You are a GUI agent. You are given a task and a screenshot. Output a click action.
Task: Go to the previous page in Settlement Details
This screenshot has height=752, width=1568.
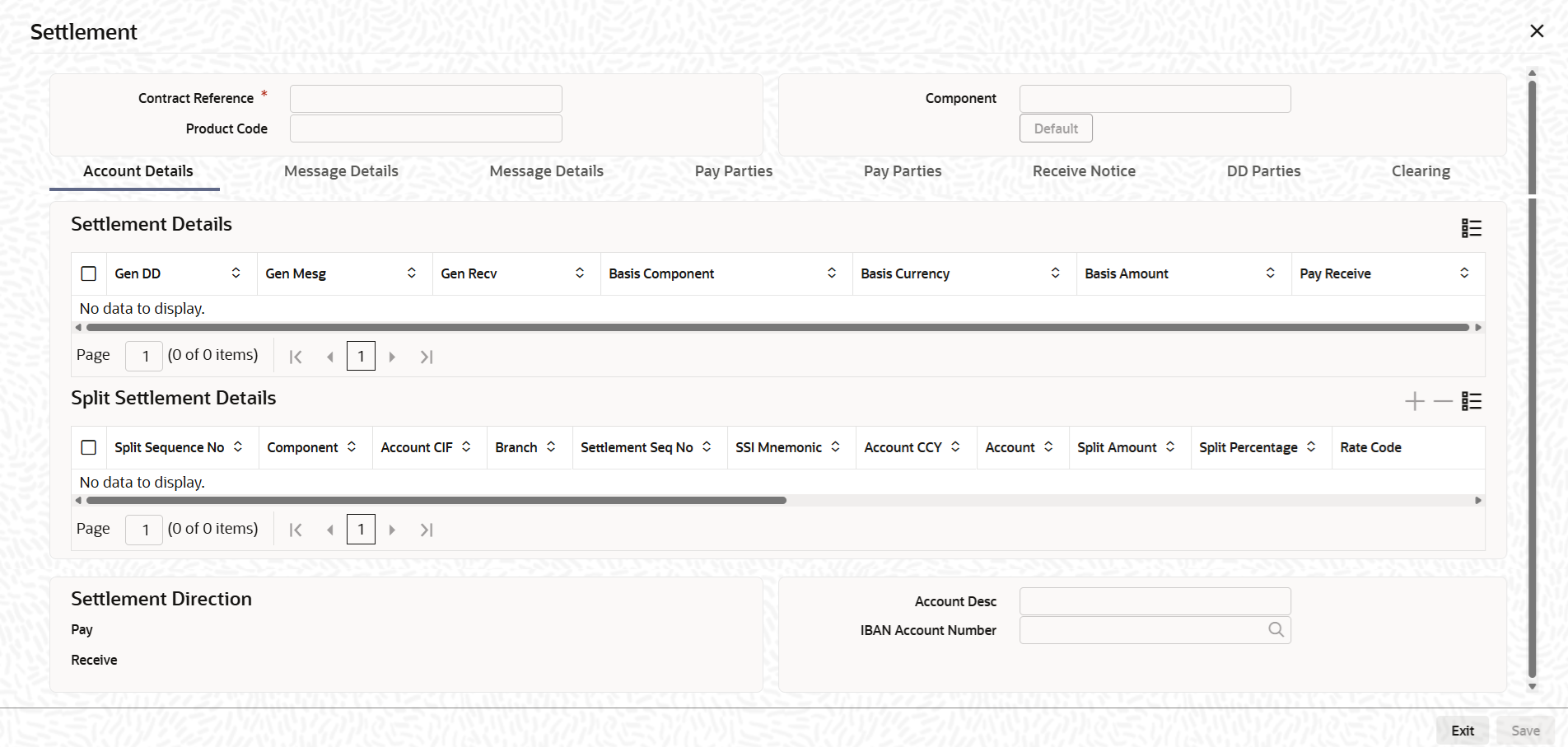pos(330,357)
